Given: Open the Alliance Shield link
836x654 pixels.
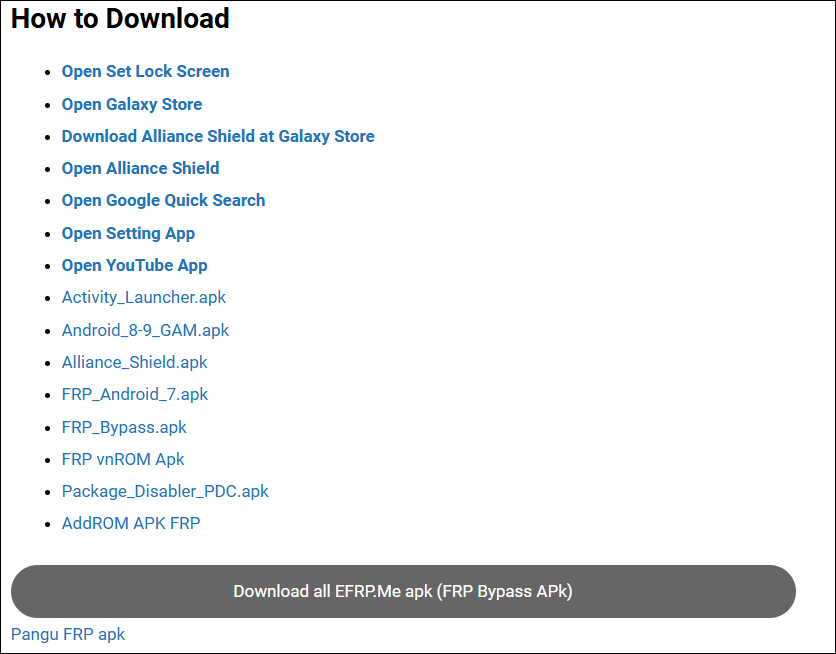Looking at the screenshot, I should 140,168.
